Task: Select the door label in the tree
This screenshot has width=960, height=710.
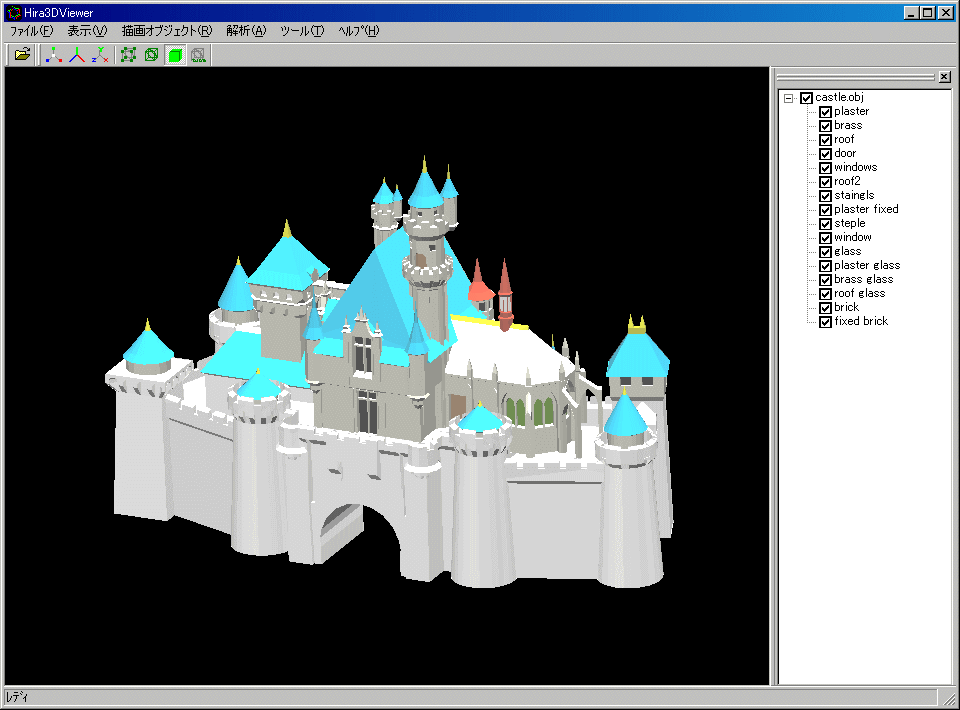Action: tap(845, 153)
